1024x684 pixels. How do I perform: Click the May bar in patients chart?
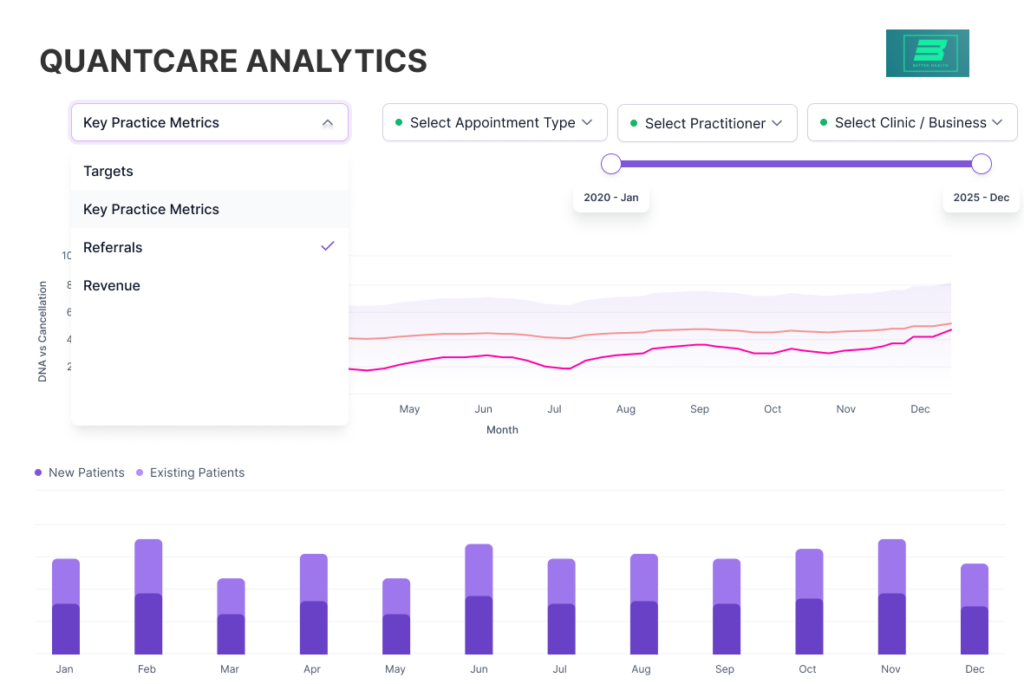coord(396,616)
